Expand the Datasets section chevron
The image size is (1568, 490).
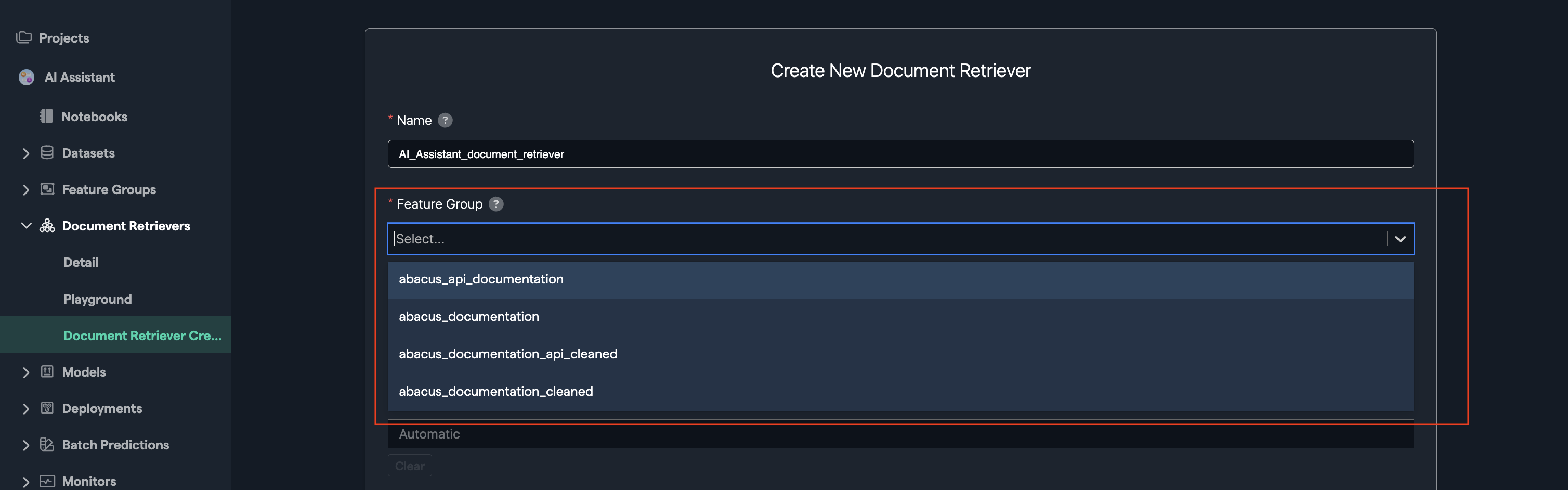[25, 153]
